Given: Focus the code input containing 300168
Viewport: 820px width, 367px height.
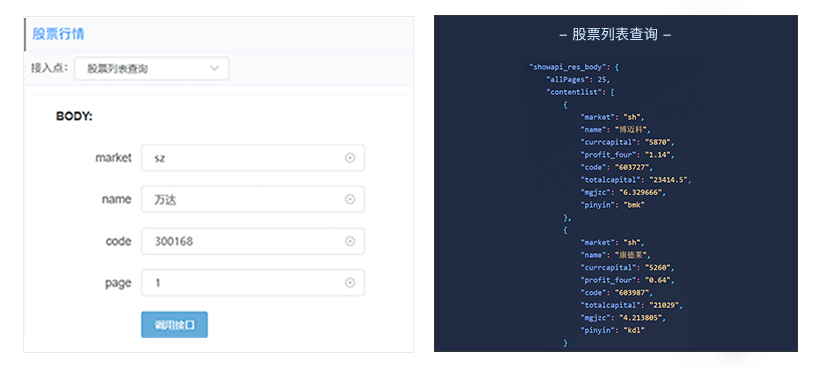Looking at the screenshot, I should tap(253, 241).
